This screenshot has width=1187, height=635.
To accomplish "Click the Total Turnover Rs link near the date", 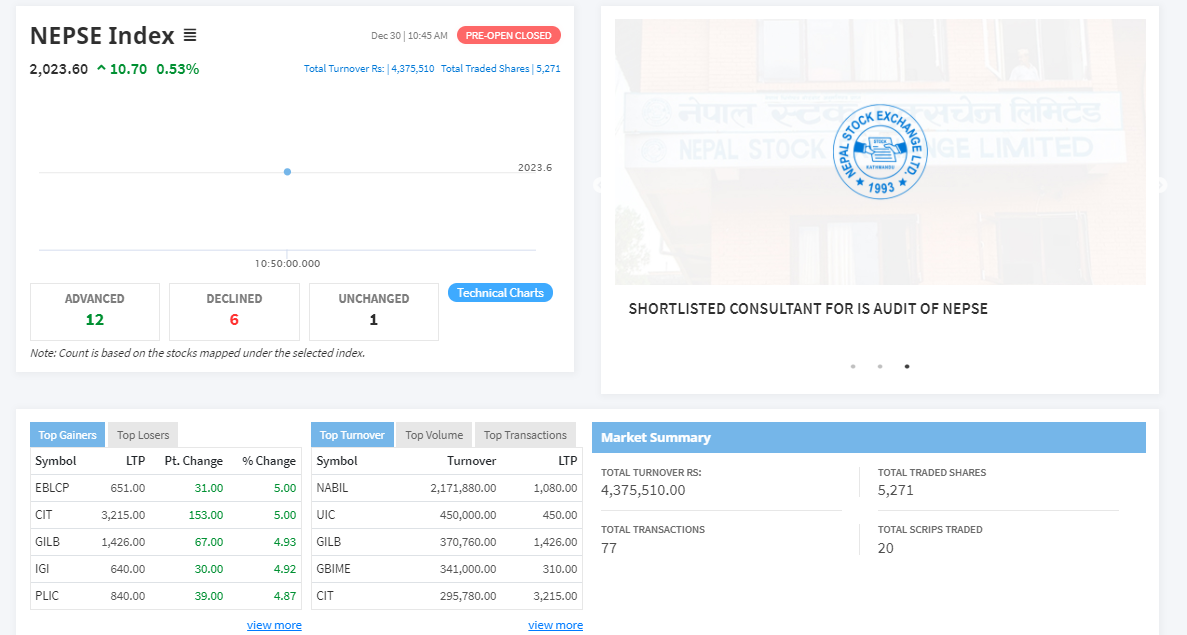I will (369, 68).
